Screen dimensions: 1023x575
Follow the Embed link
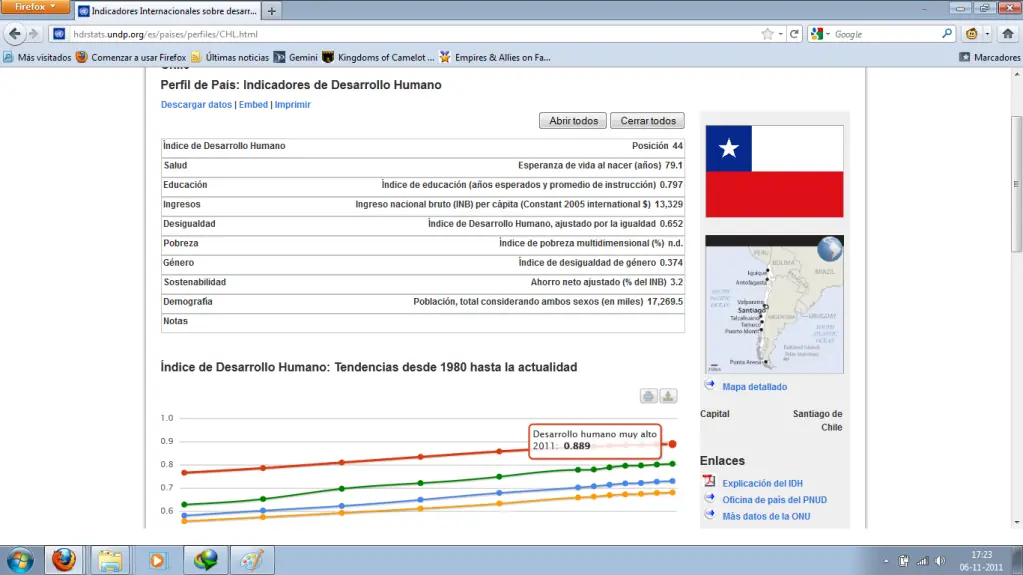click(x=253, y=104)
